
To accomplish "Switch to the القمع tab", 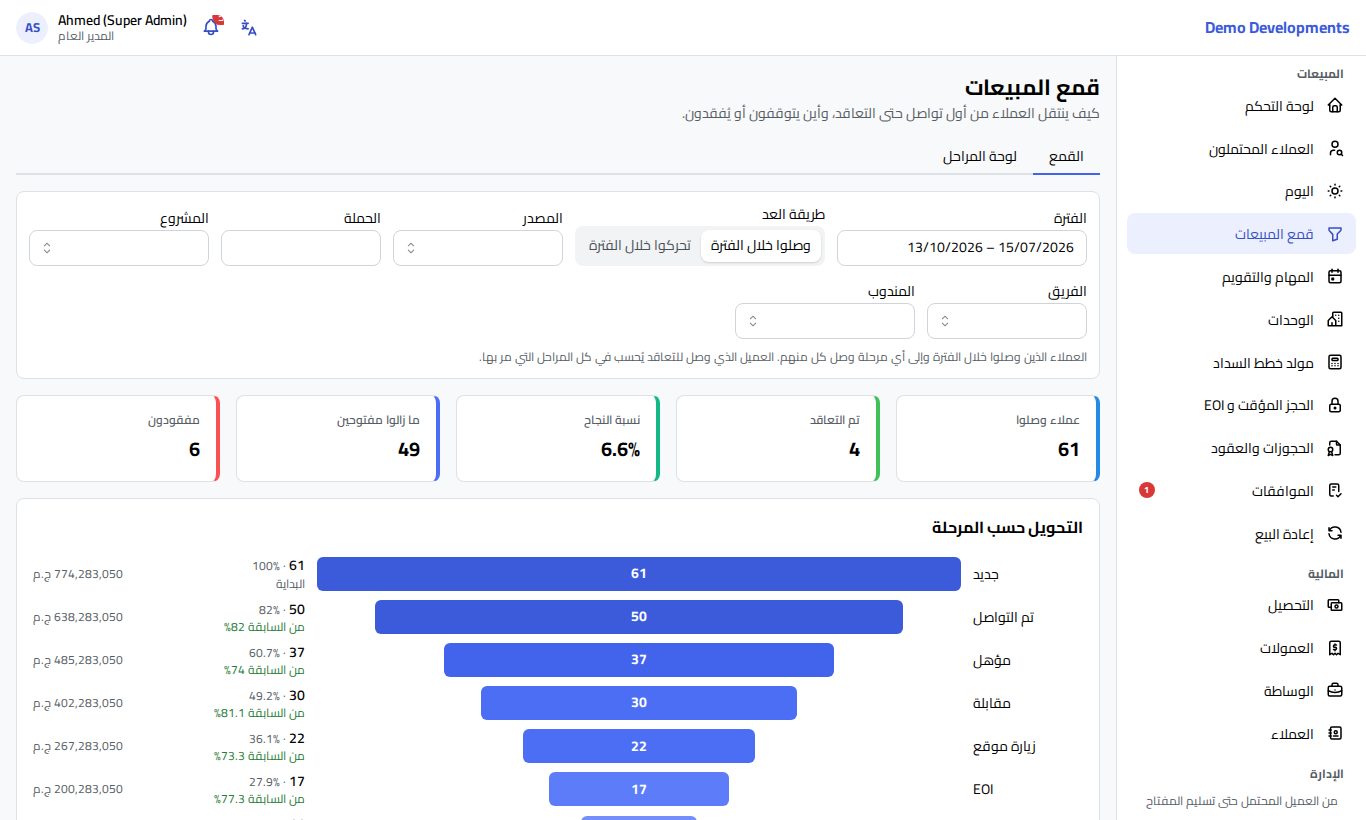I will coord(1066,157).
